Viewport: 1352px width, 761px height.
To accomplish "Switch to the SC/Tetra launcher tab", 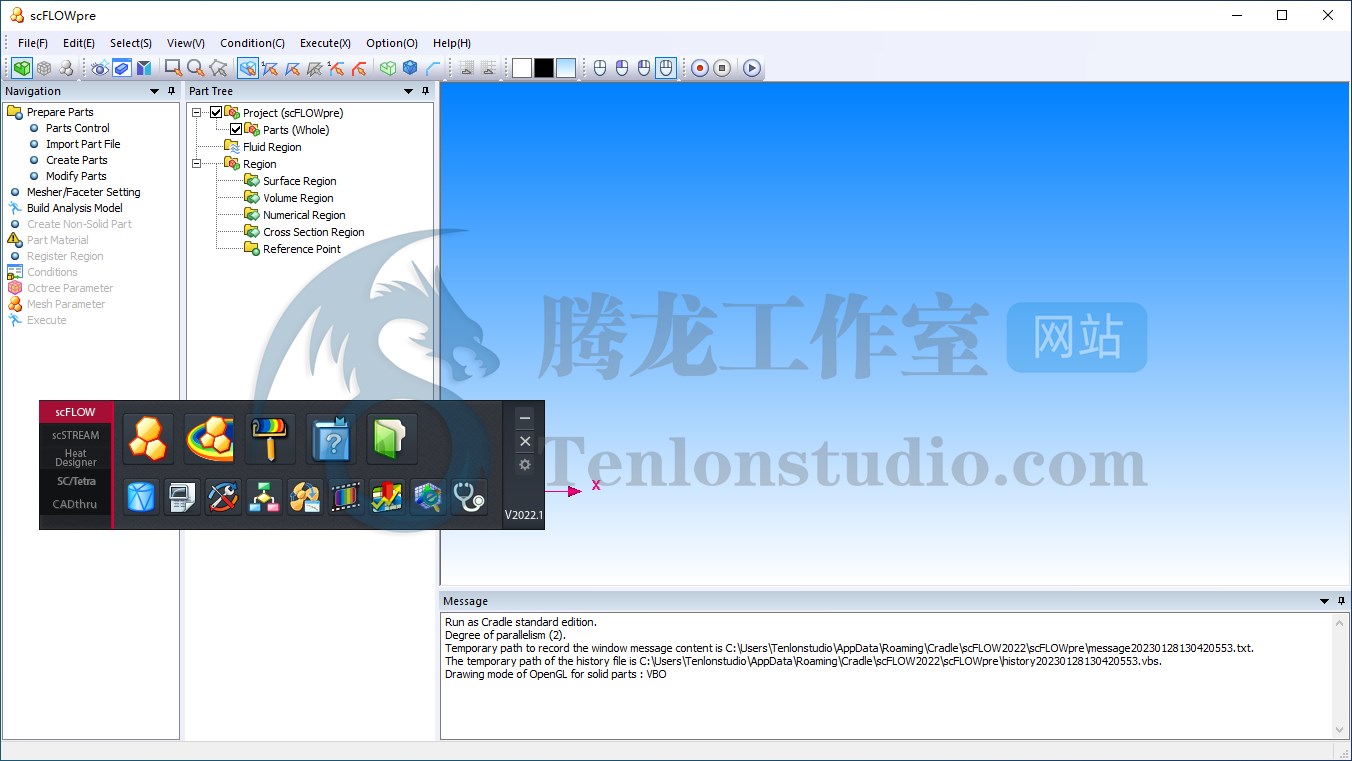I will tap(76, 481).
